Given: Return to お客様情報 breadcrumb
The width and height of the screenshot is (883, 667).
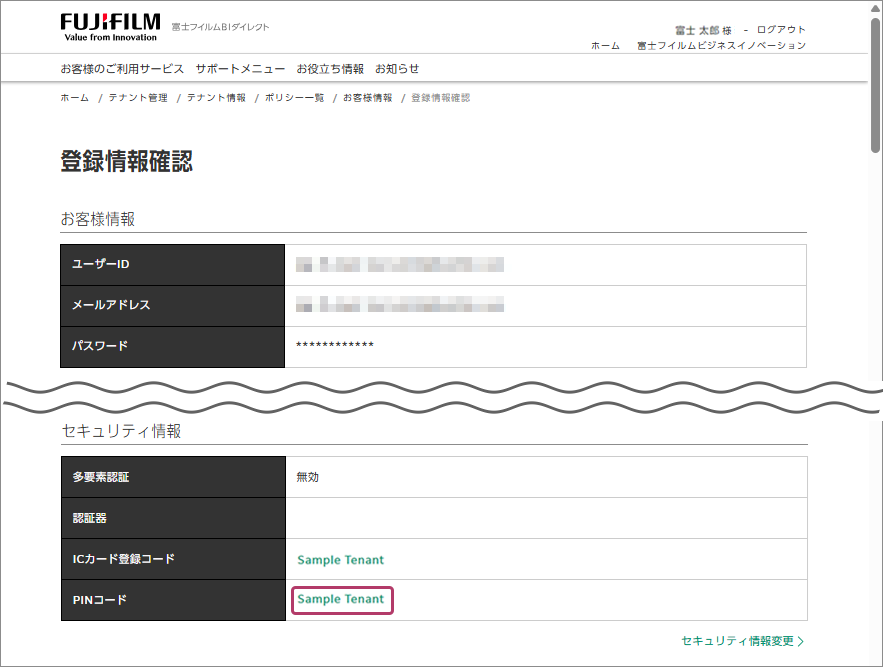Looking at the screenshot, I should 368,98.
